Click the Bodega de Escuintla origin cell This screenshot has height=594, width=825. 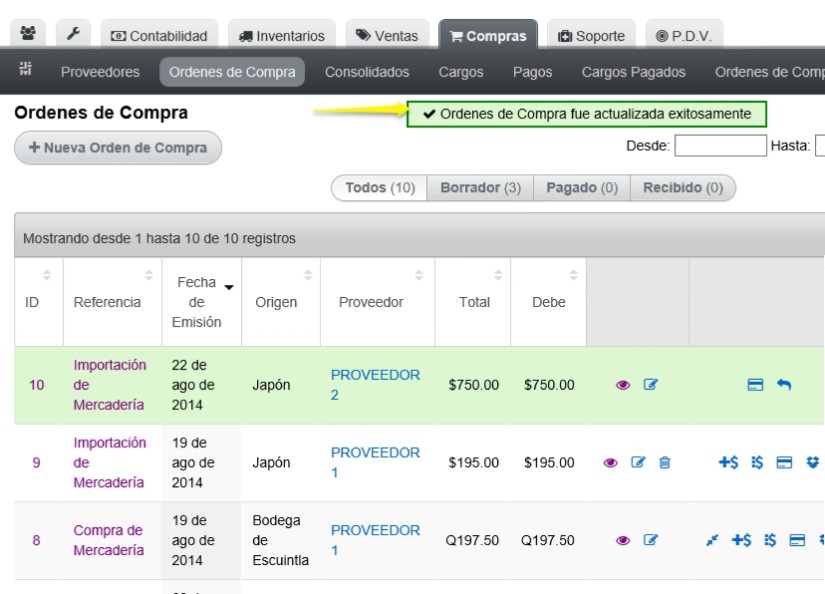(280, 540)
